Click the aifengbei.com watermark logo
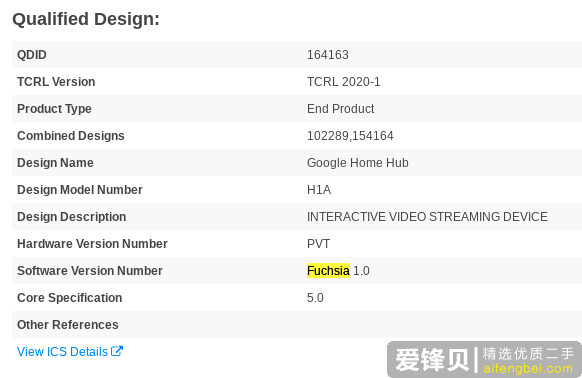The width and height of the screenshot is (582, 378). tap(484, 359)
